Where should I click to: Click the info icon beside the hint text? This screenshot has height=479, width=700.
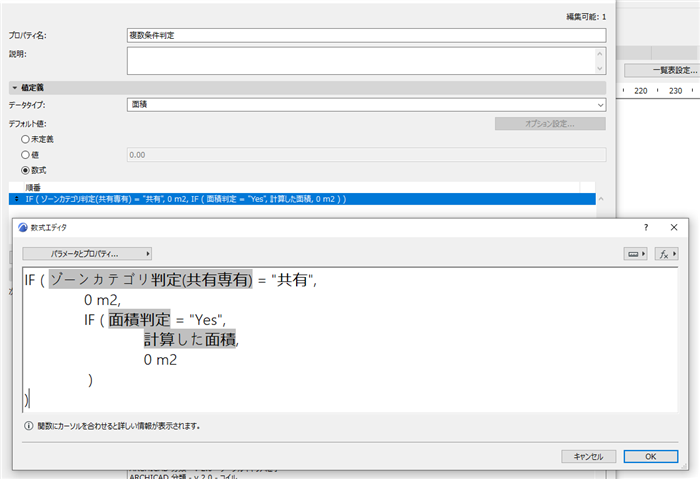(29, 426)
